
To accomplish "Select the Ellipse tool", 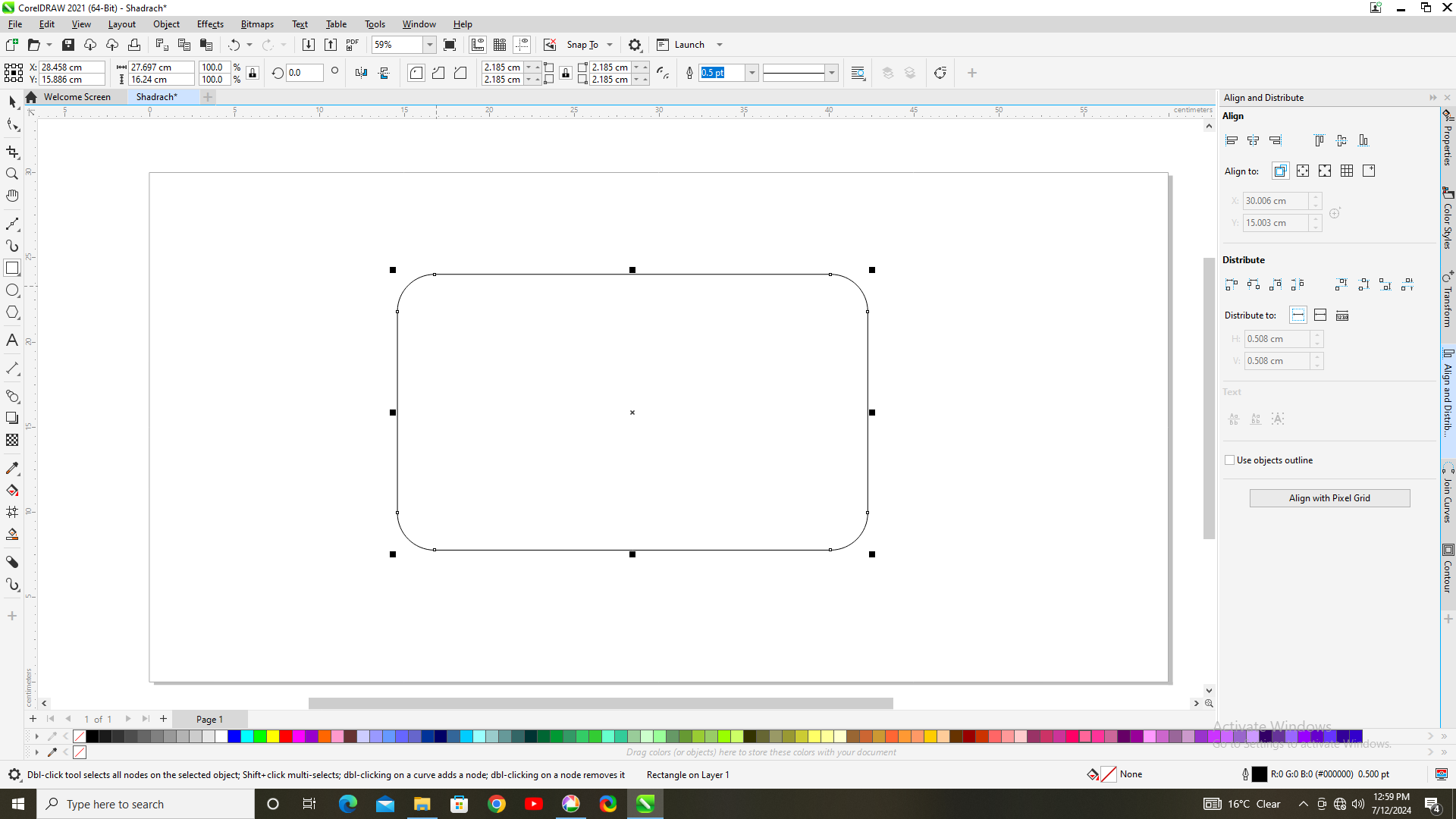I will pyautogui.click(x=12, y=290).
